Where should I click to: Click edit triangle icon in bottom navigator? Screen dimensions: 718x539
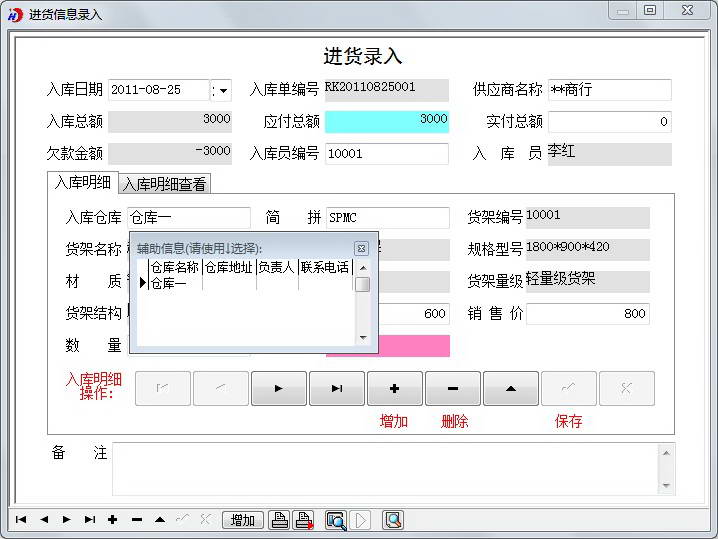160,519
